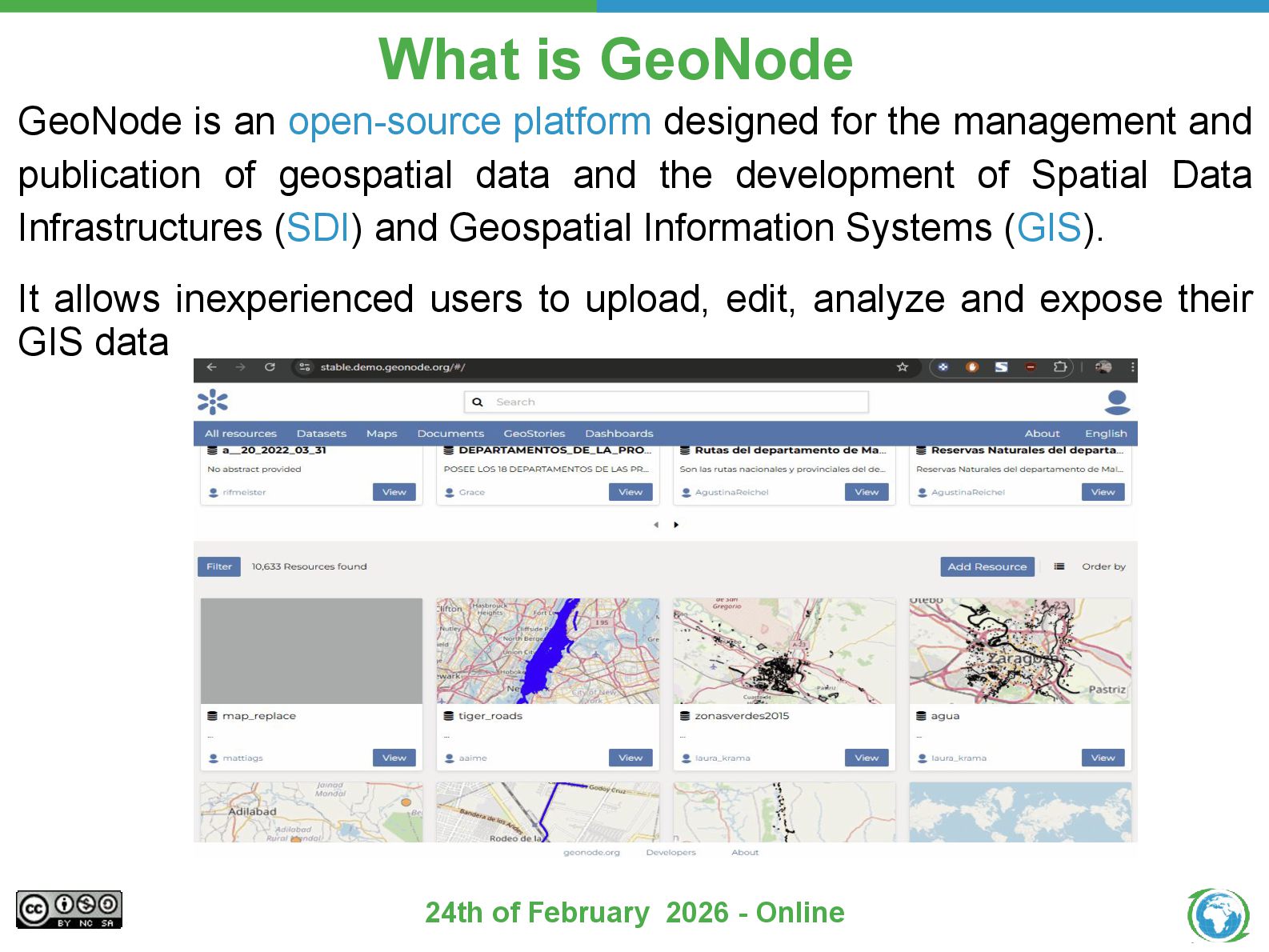The height and width of the screenshot is (952, 1269).
Task: Click inside the Search input field
Action: [667, 402]
